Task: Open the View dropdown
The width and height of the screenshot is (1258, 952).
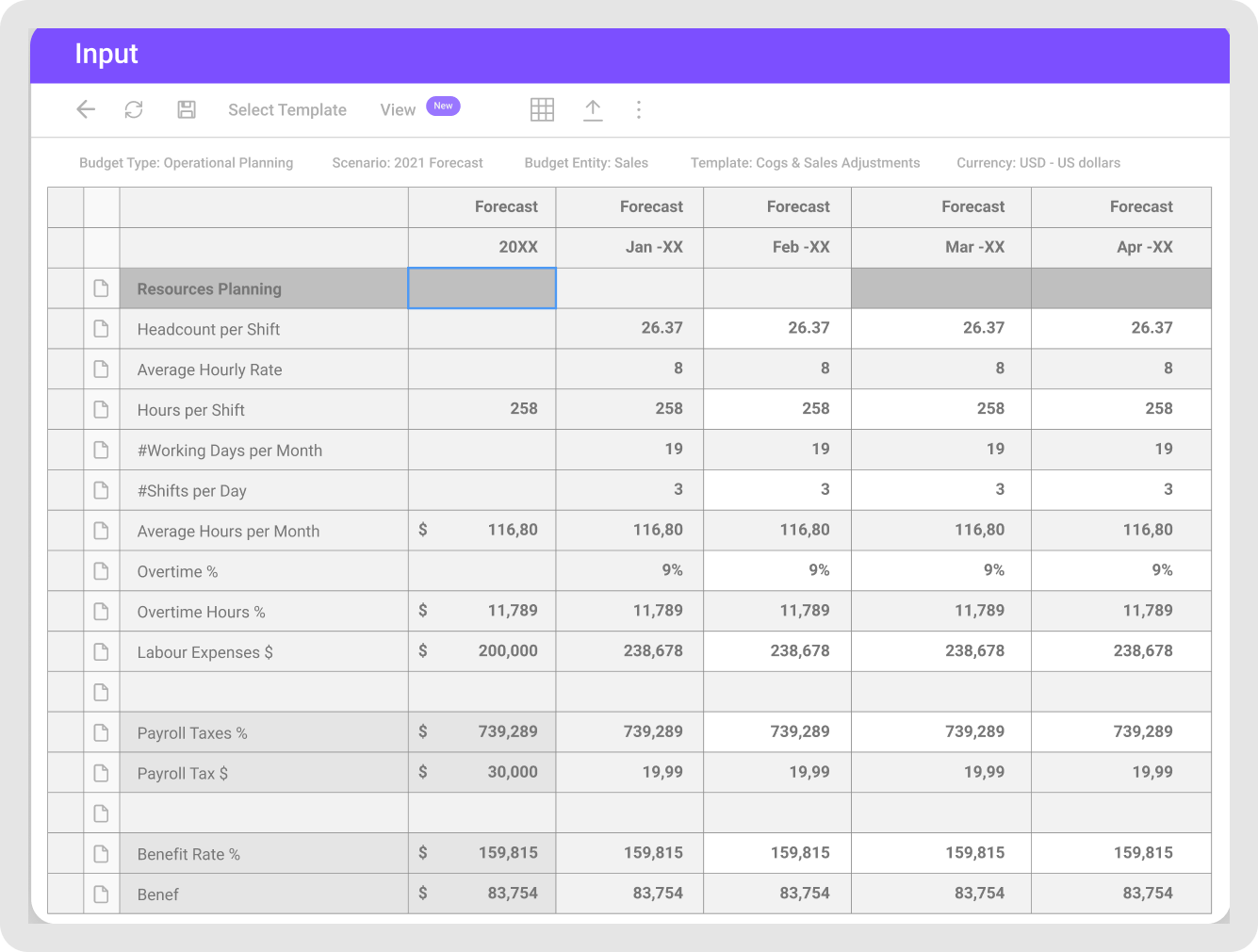Action: pyautogui.click(x=397, y=109)
